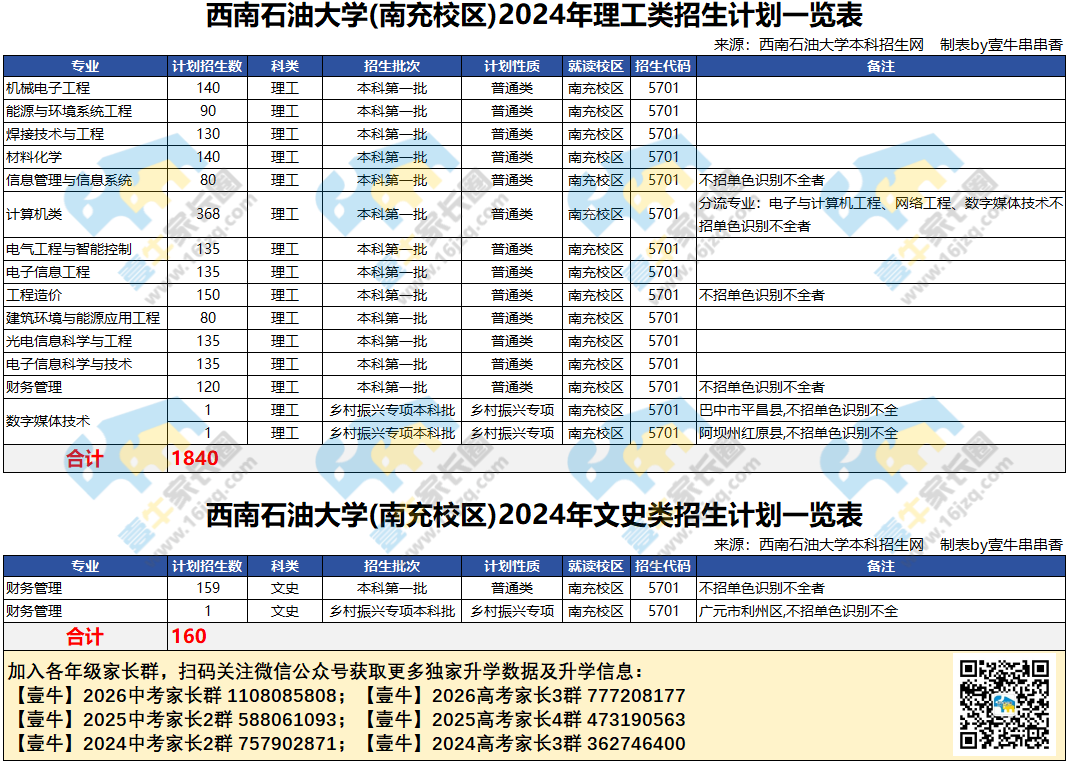The width and height of the screenshot is (1070, 770).
Task: Click the 西南石油大学本科招生网 source text at top
Action: [x=841, y=44]
